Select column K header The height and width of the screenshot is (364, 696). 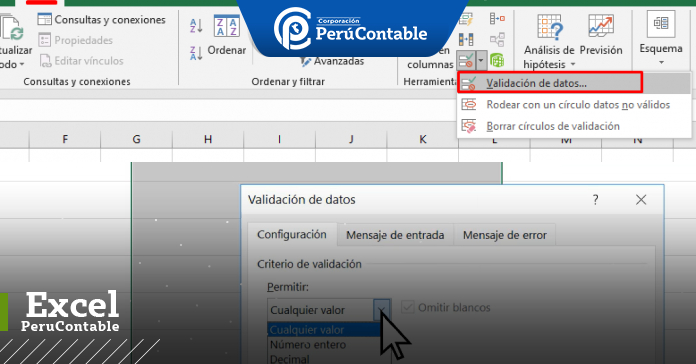(x=423, y=139)
